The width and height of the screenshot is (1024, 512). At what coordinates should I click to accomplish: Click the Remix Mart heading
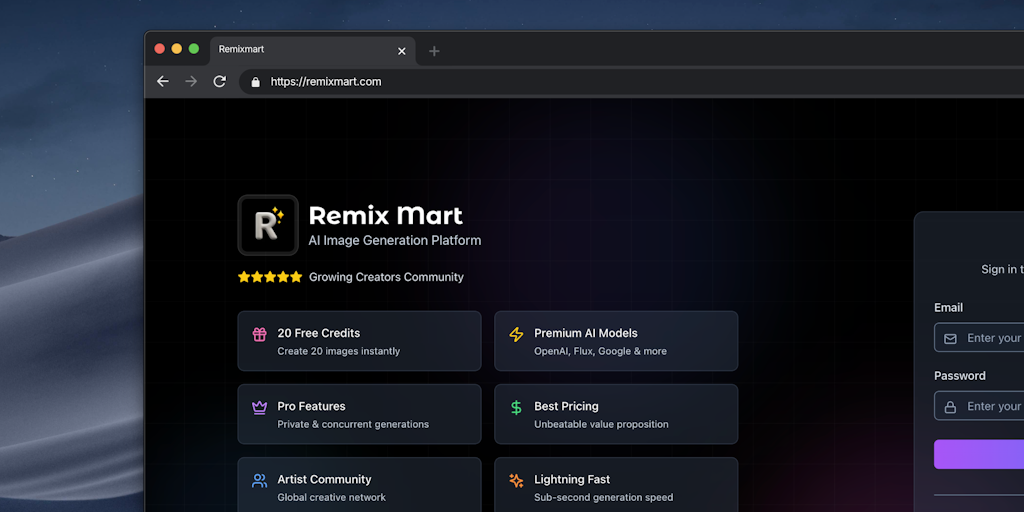[x=385, y=215]
